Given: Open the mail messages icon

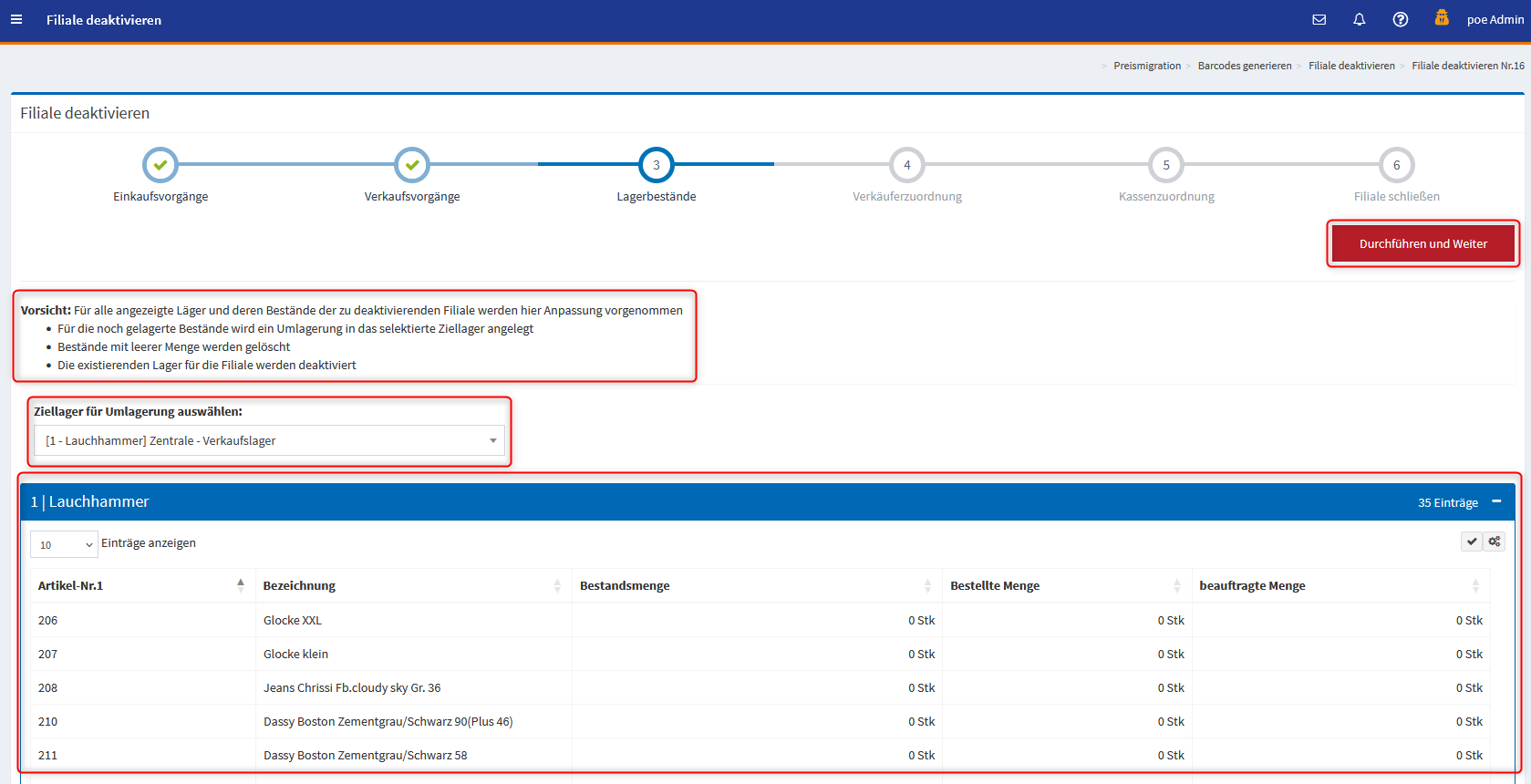Looking at the screenshot, I should tap(1319, 19).
